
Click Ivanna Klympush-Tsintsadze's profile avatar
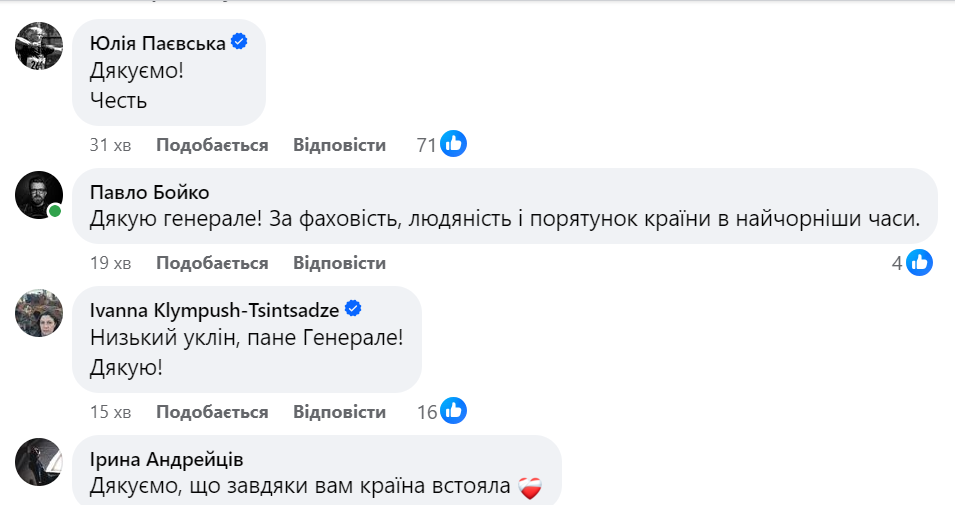click(x=39, y=314)
